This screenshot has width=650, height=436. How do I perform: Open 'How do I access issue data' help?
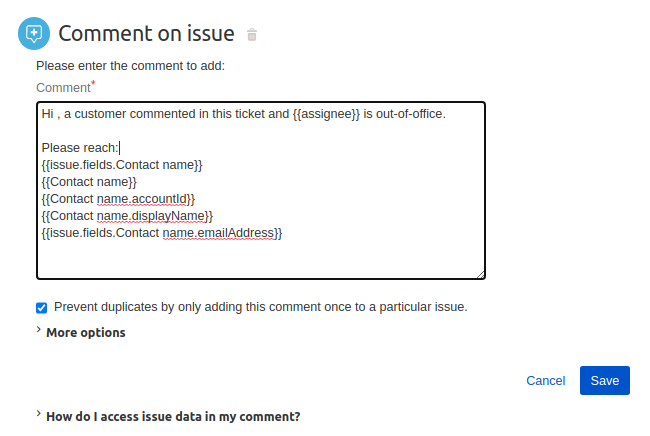[173, 417]
